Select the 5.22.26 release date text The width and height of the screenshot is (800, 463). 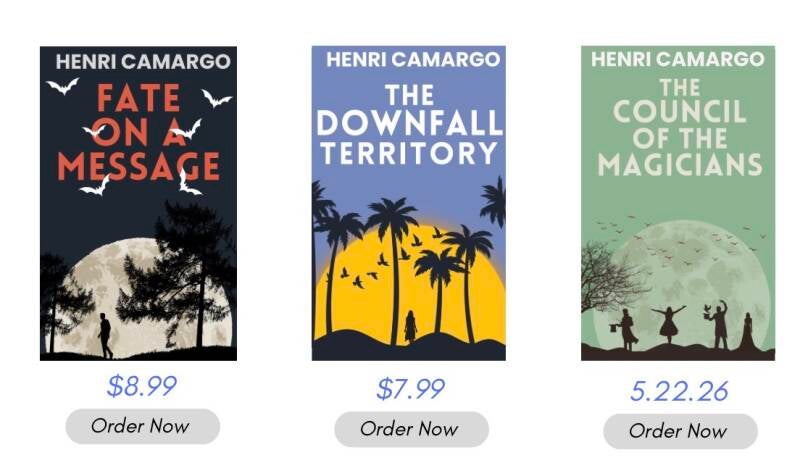(679, 391)
